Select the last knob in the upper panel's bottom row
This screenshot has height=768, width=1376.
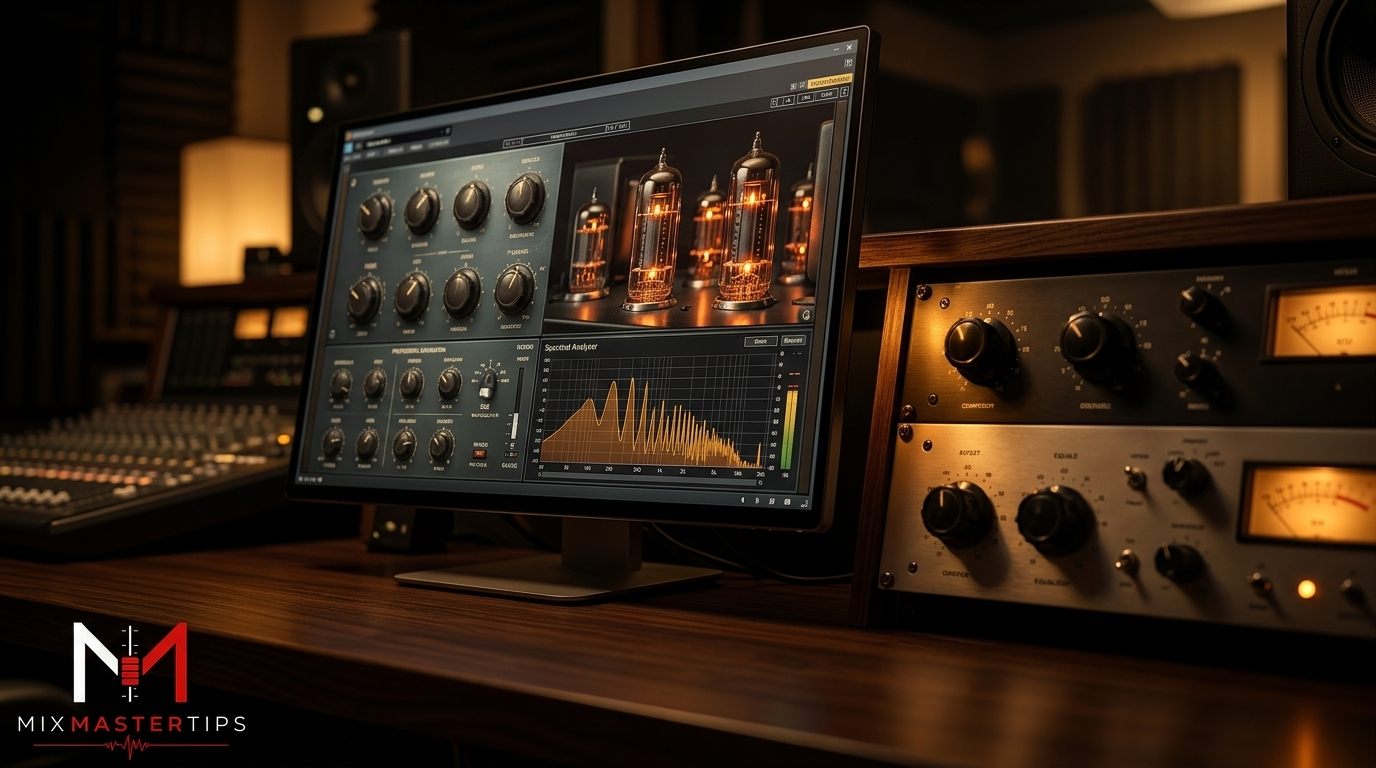[514, 288]
